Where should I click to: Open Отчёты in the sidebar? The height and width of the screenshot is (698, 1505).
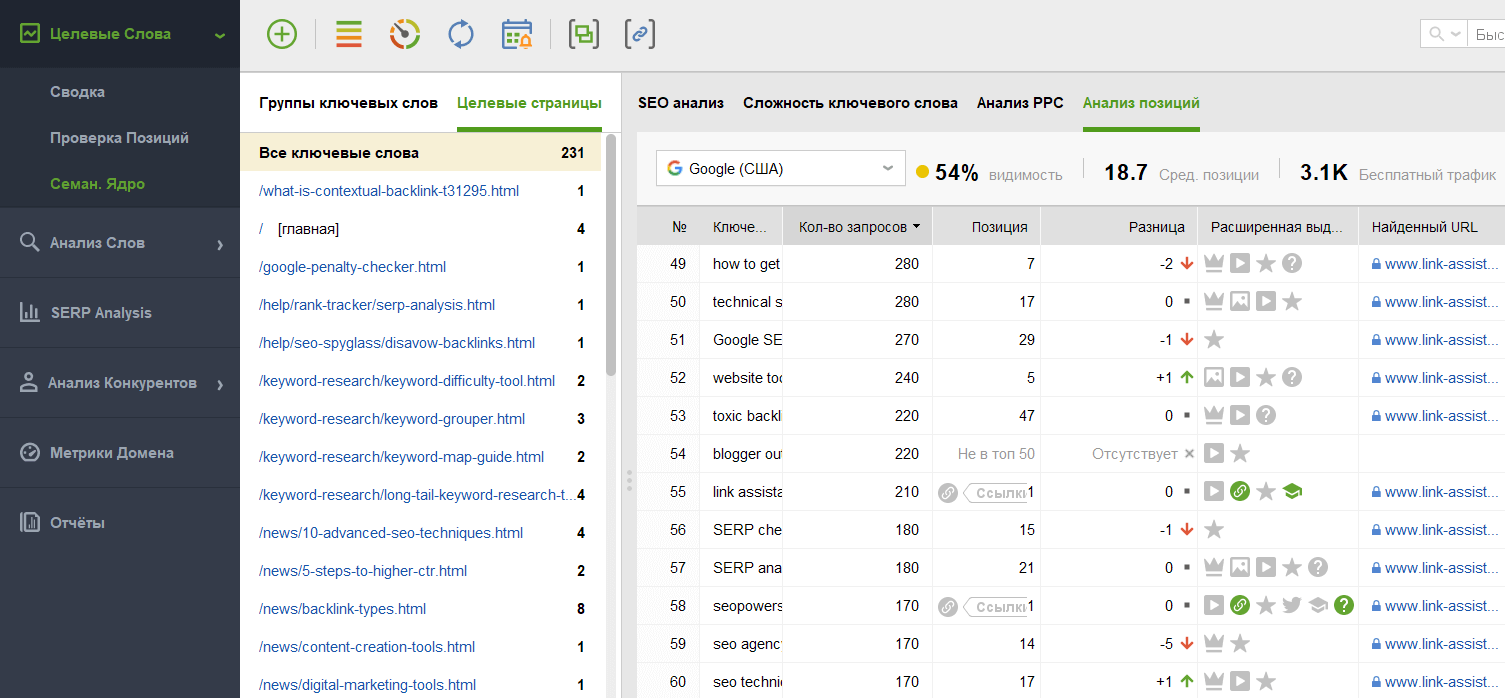point(78,523)
